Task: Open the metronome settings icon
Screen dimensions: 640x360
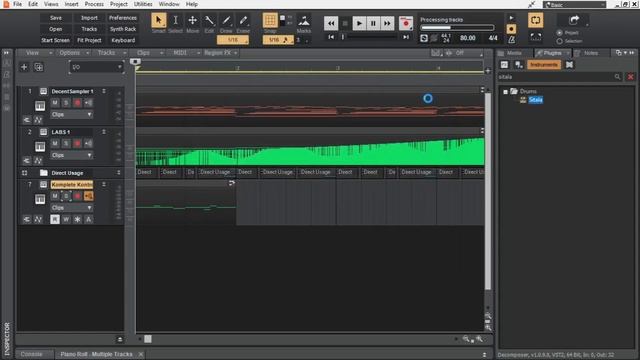Action: coord(511,40)
